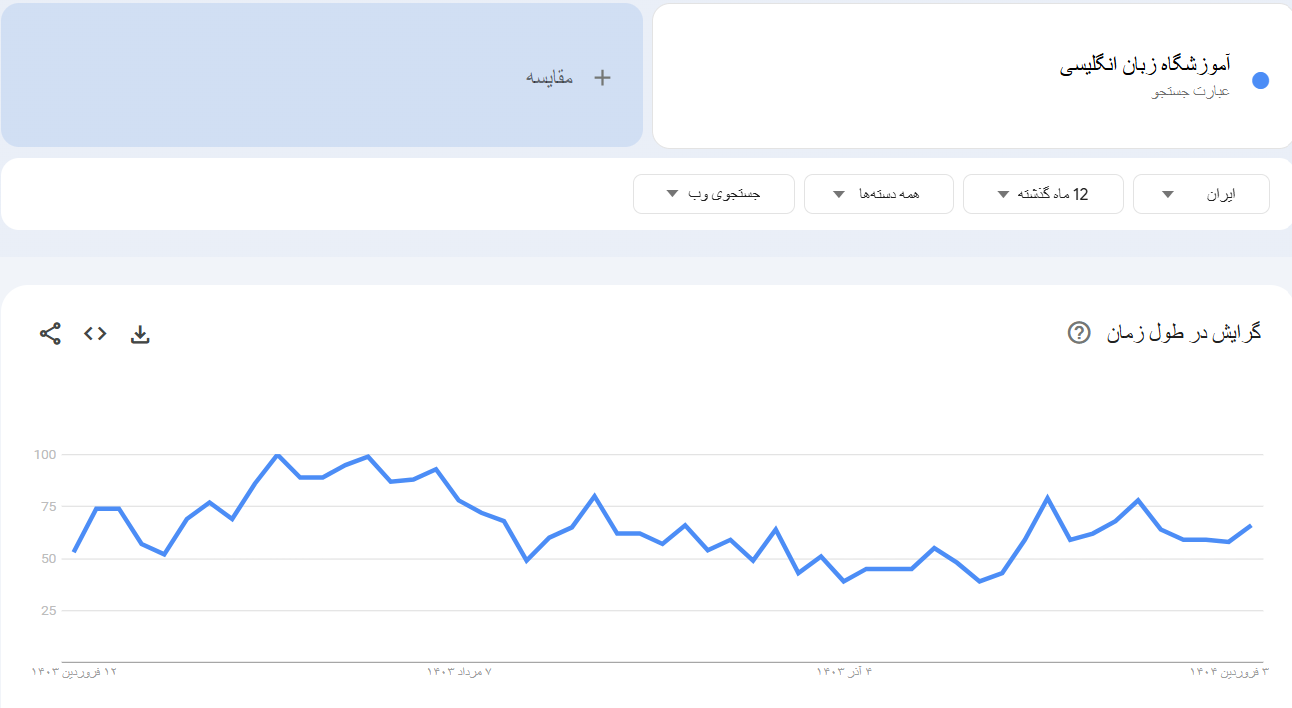Image resolution: width=1292 pixels, height=708 pixels.
Task: Open the help icon beside the chart title
Action: (1079, 333)
